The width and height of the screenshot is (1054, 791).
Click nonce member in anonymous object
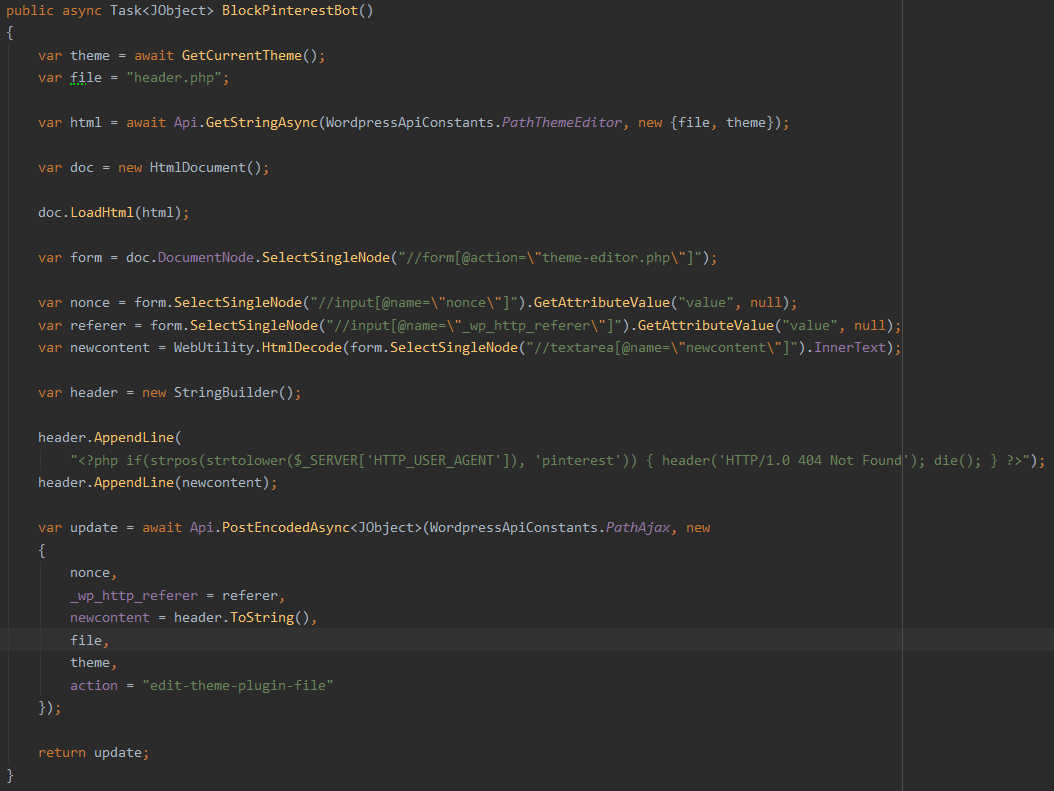(x=89, y=573)
